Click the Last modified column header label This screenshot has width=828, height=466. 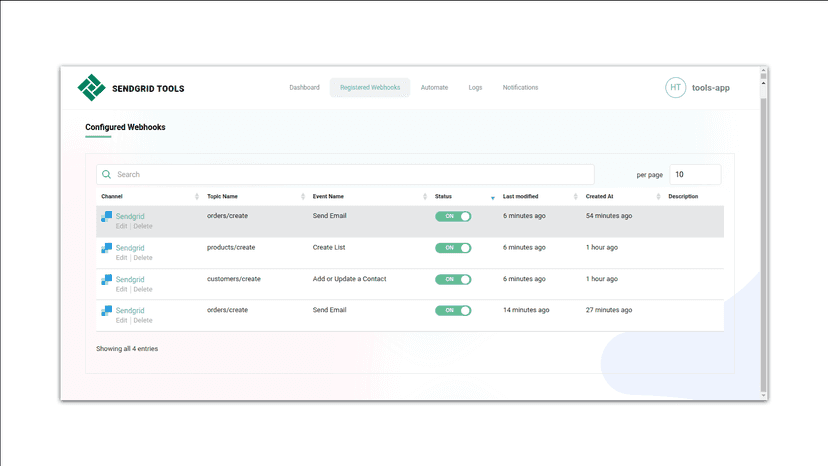point(521,197)
